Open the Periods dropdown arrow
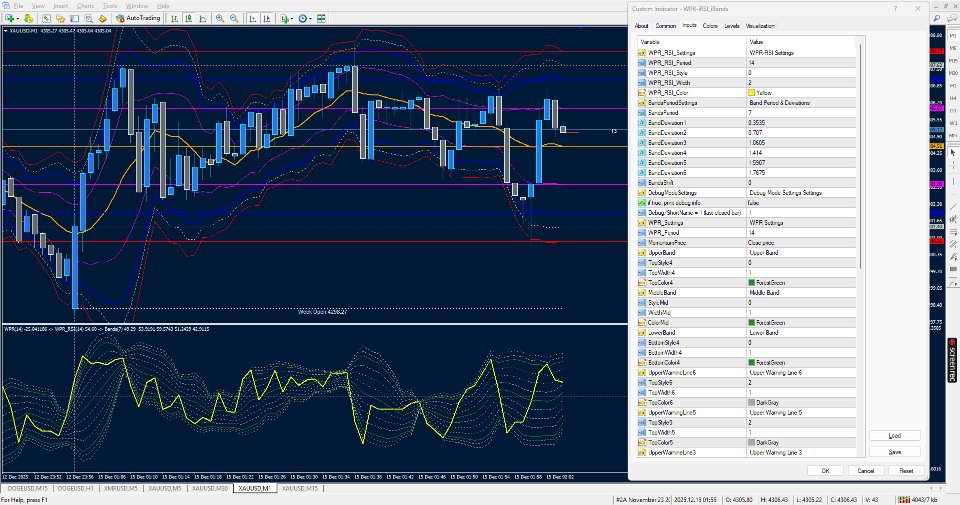Image resolution: width=960 pixels, height=505 pixels. click(310, 18)
